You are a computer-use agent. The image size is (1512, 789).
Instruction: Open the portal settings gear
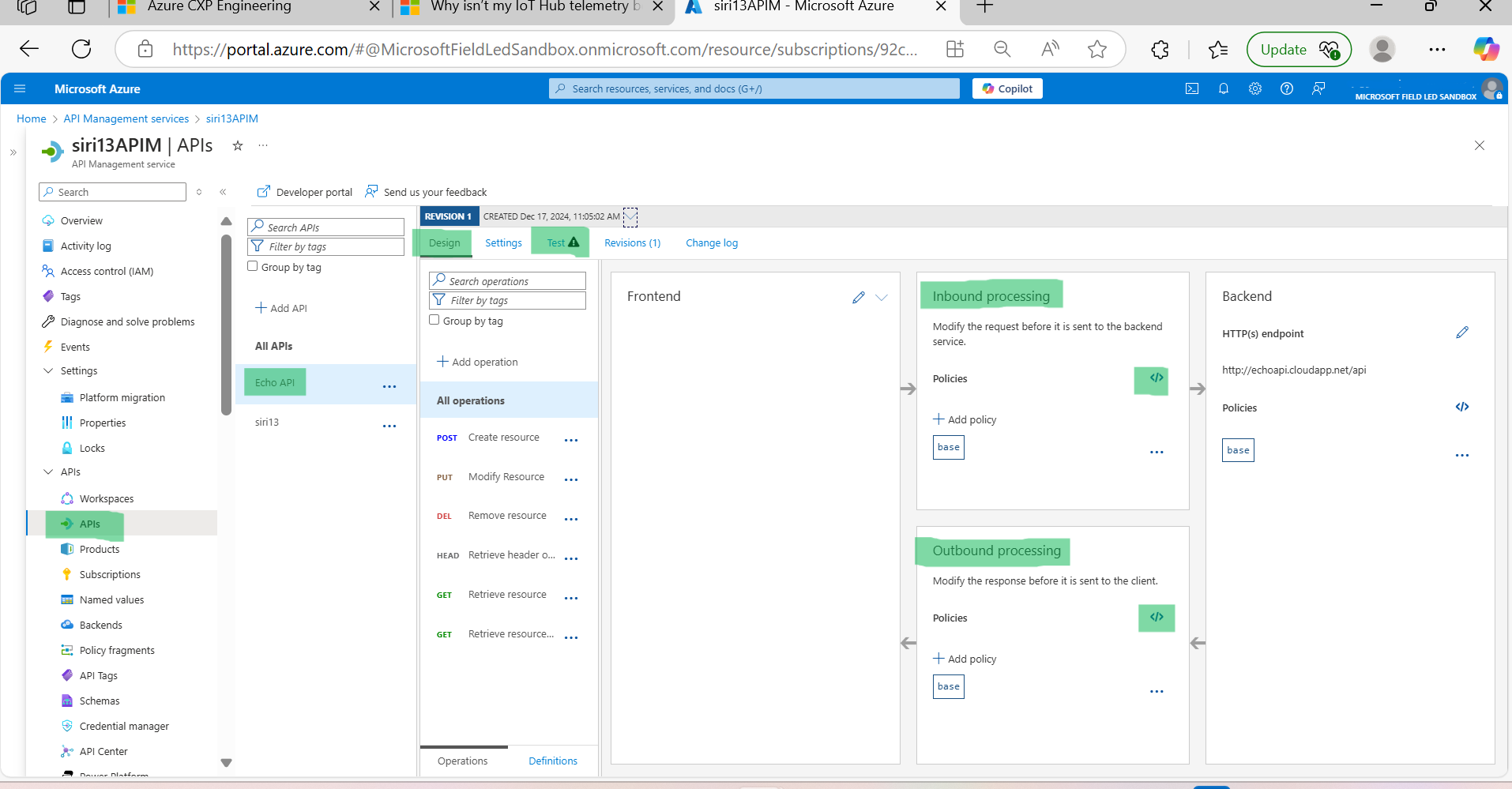click(x=1255, y=88)
